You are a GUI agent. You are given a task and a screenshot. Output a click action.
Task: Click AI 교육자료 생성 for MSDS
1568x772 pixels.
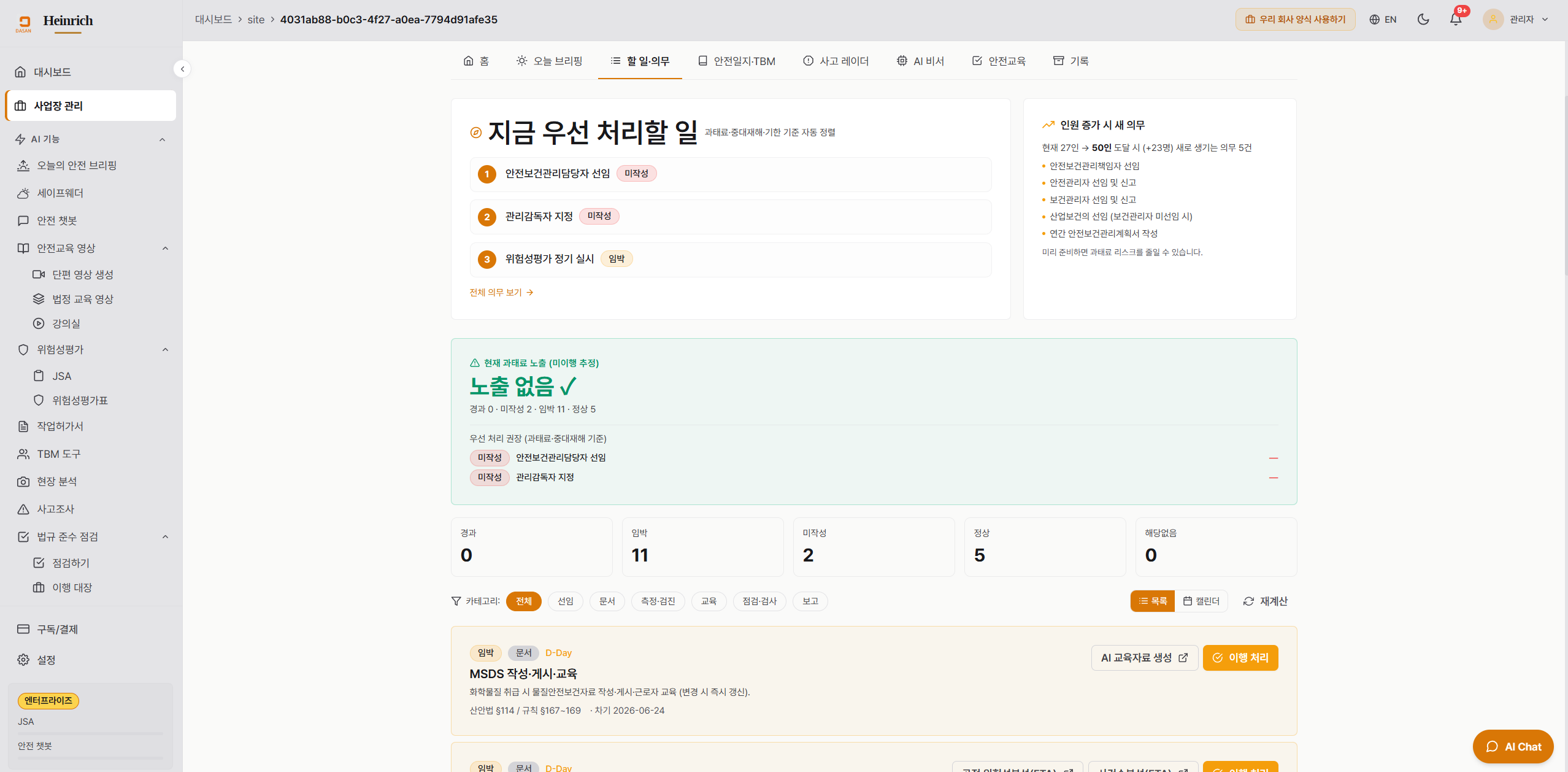coord(1145,658)
